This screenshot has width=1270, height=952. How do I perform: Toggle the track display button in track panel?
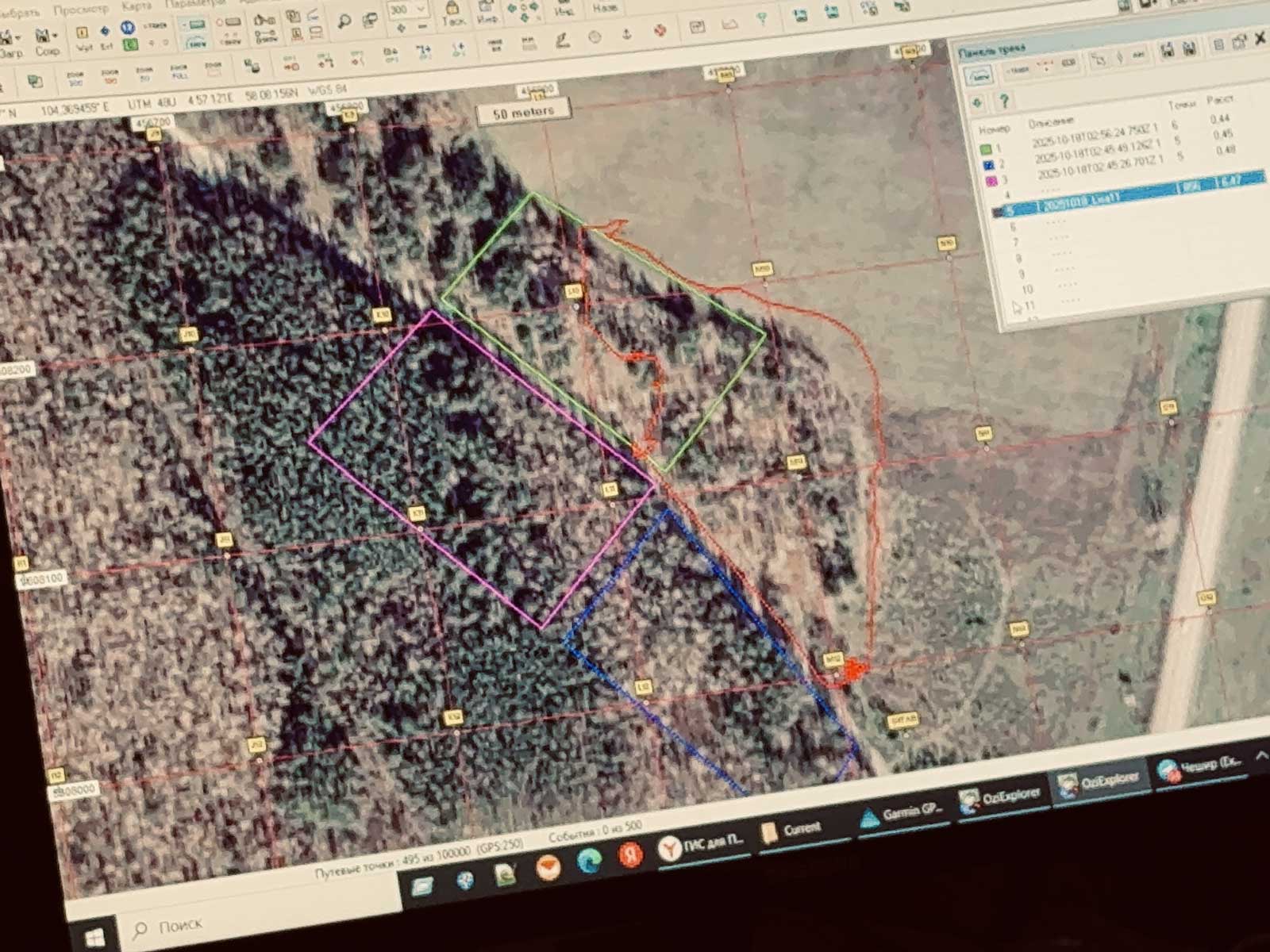point(979,75)
